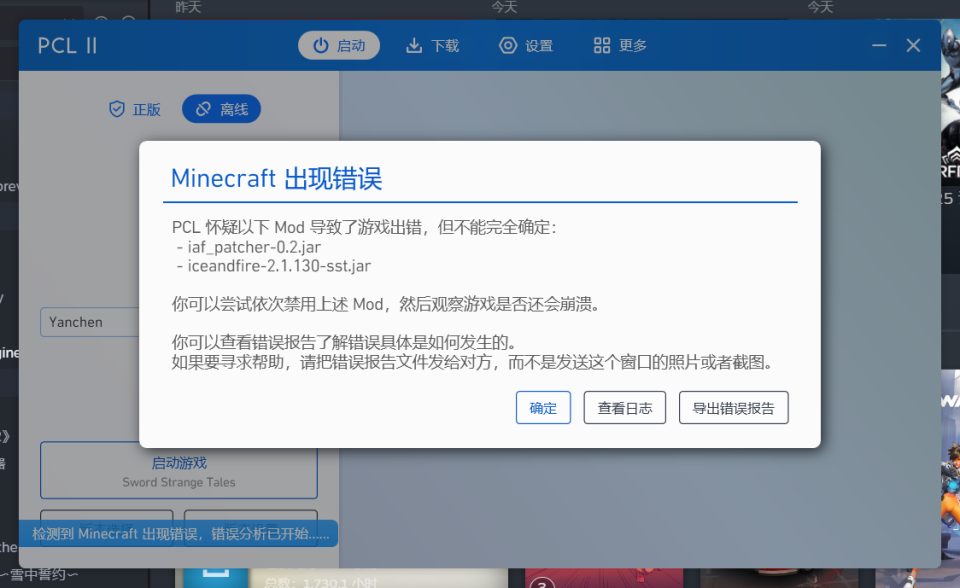Click the PCL II logo text
This screenshot has height=588, width=960.
pyautogui.click(x=67, y=45)
